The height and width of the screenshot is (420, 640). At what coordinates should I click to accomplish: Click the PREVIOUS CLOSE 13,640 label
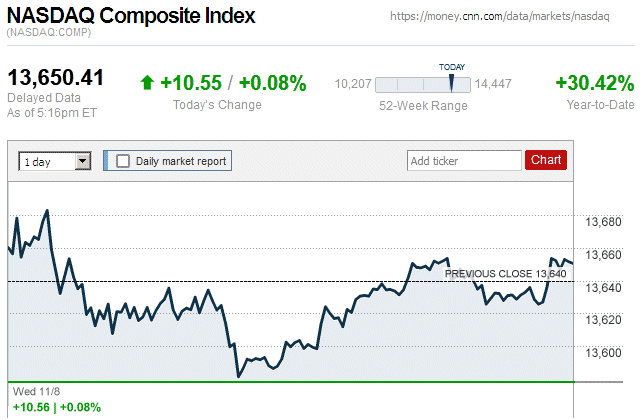tap(505, 272)
